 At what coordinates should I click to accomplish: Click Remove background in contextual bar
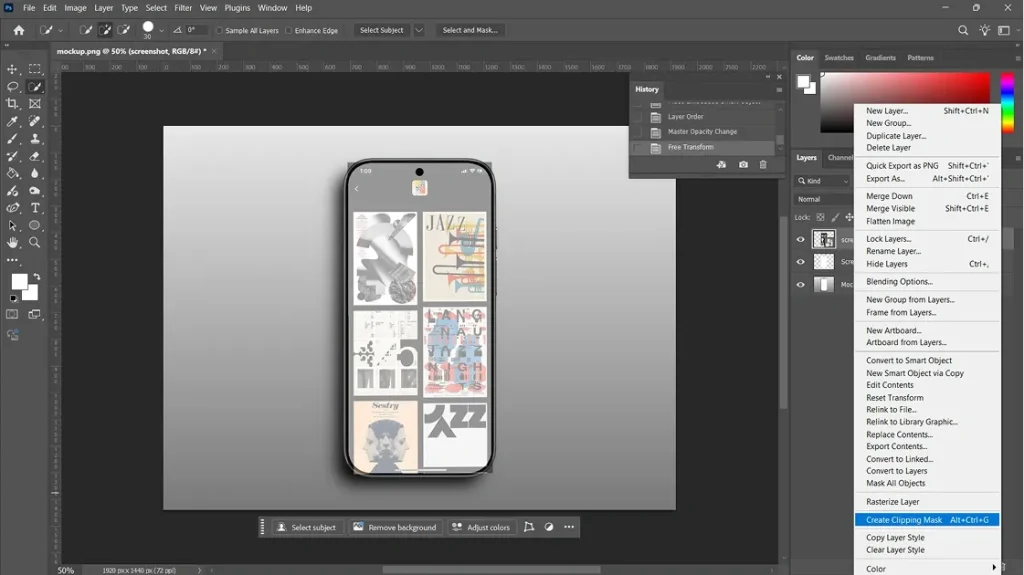point(394,527)
